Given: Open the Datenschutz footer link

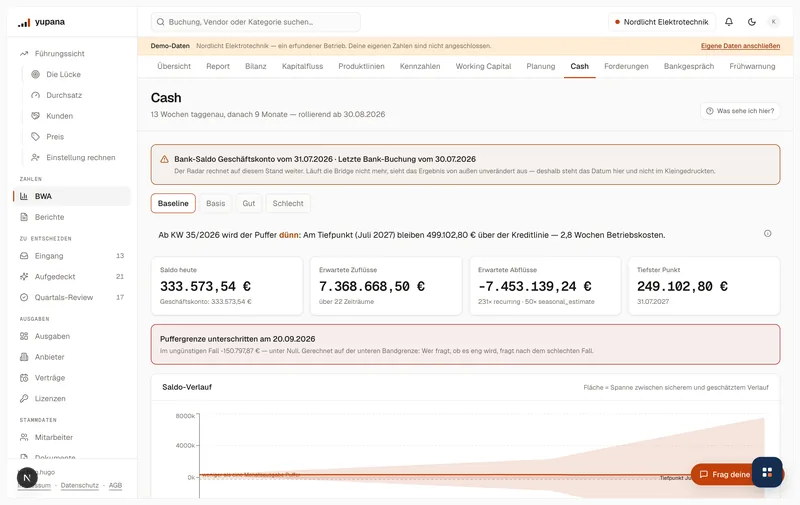Looking at the screenshot, I should pyautogui.click(x=80, y=486).
